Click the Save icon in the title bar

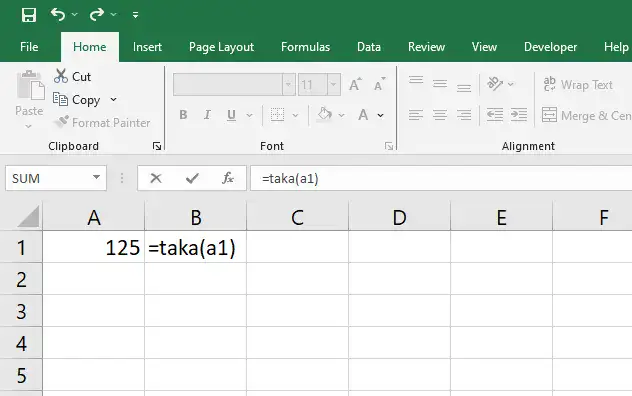(x=29, y=15)
